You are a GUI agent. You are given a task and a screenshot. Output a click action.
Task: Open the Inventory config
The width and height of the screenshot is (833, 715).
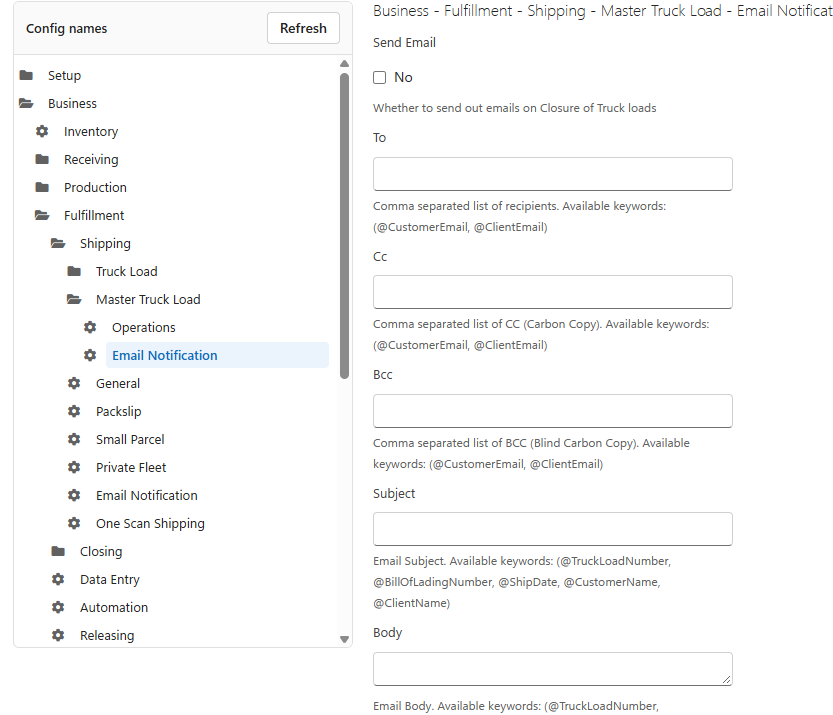pos(91,131)
